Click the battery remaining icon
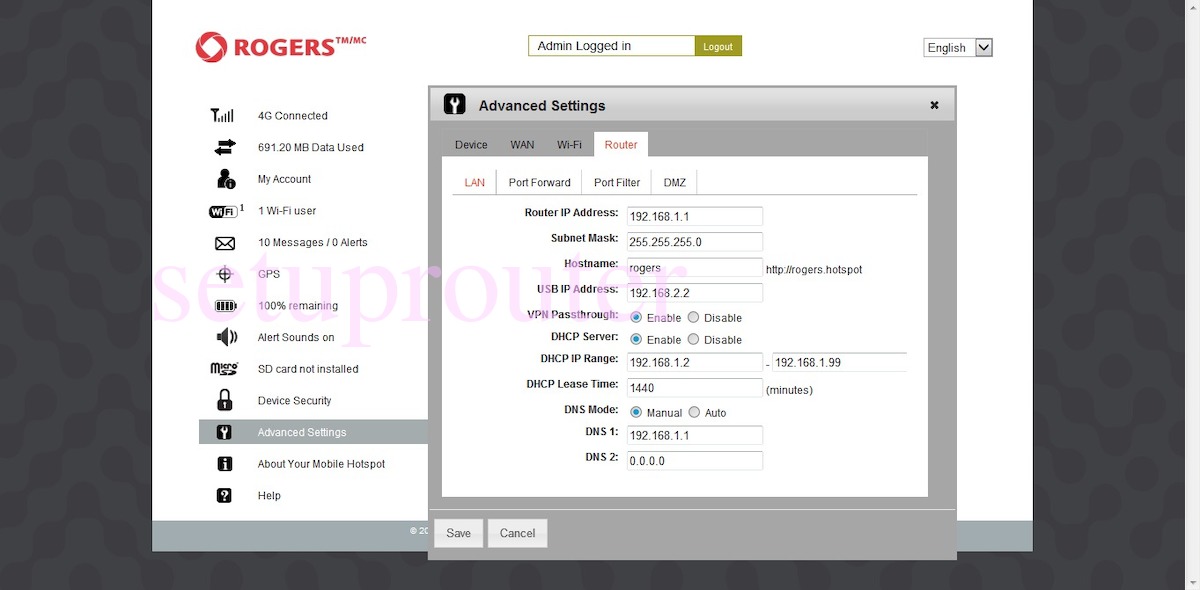 click(x=225, y=306)
